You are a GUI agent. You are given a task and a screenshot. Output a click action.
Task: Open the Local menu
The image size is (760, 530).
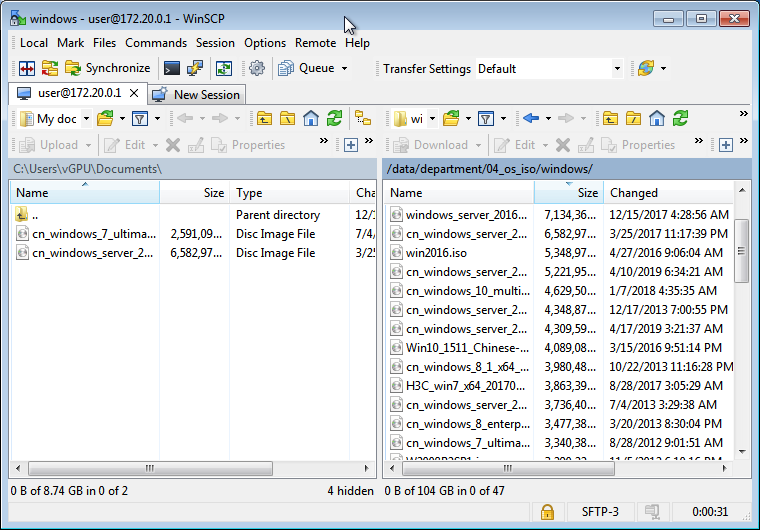click(x=33, y=43)
